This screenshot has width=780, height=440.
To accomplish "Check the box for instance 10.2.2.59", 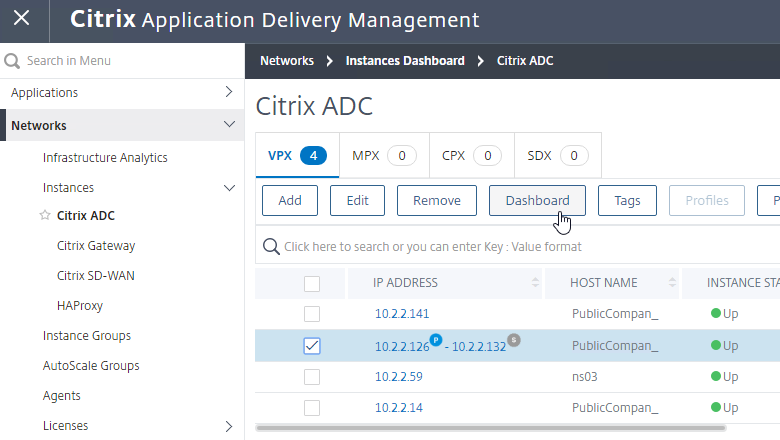I will point(312,377).
